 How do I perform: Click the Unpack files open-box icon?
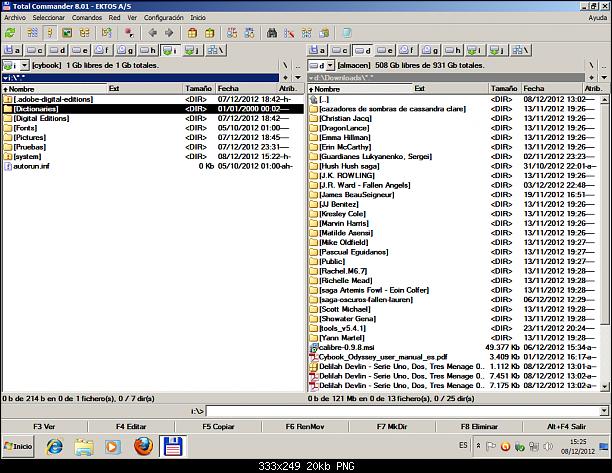click(x=210, y=33)
